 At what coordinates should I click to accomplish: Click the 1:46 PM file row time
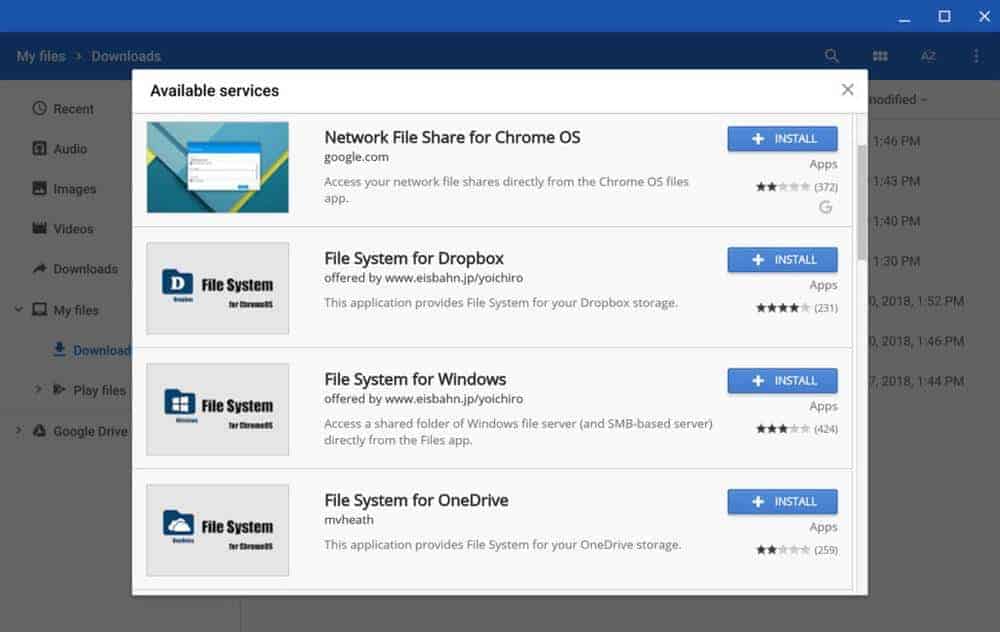coord(896,141)
